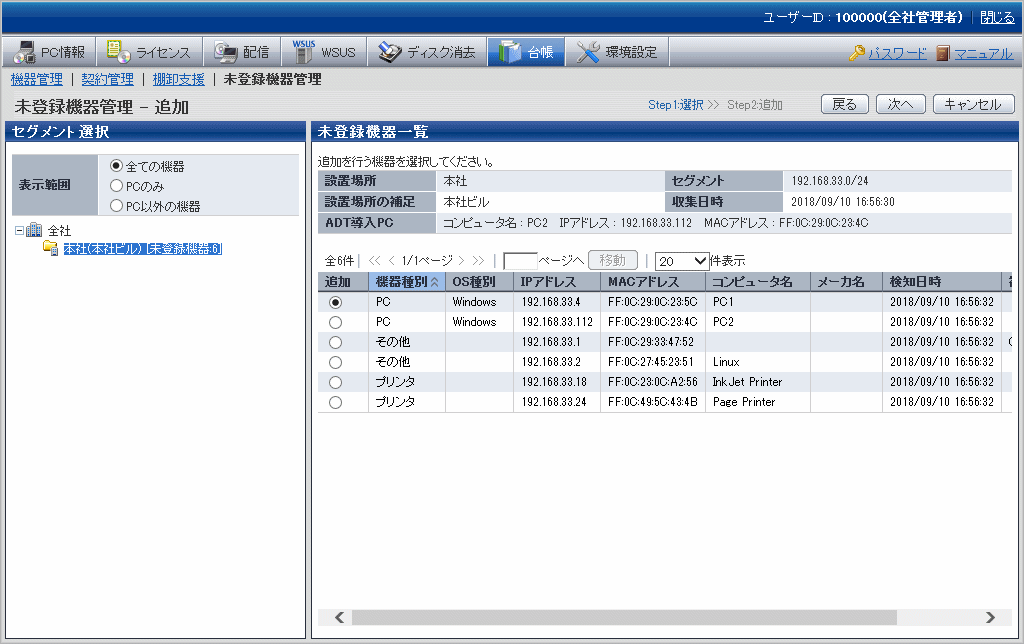Select the PC以外の機器 radio button
Image resolution: width=1024 pixels, height=644 pixels.
[x=117, y=206]
